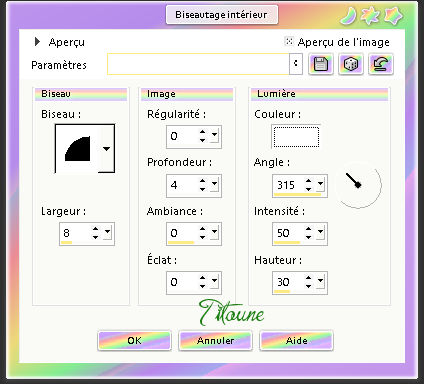This screenshot has height=384, width=424.
Task: Open the Hauteur slider dropdown
Action: coord(320,281)
